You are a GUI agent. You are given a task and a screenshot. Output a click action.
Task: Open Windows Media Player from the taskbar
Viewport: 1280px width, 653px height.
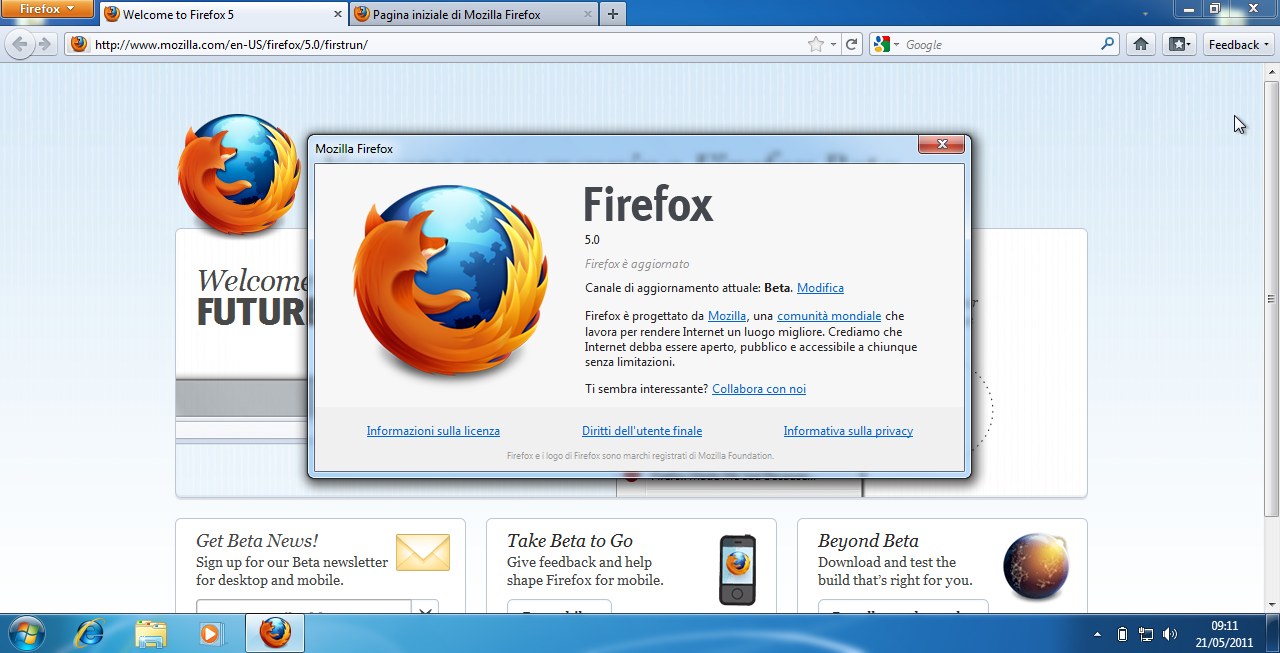pos(211,634)
